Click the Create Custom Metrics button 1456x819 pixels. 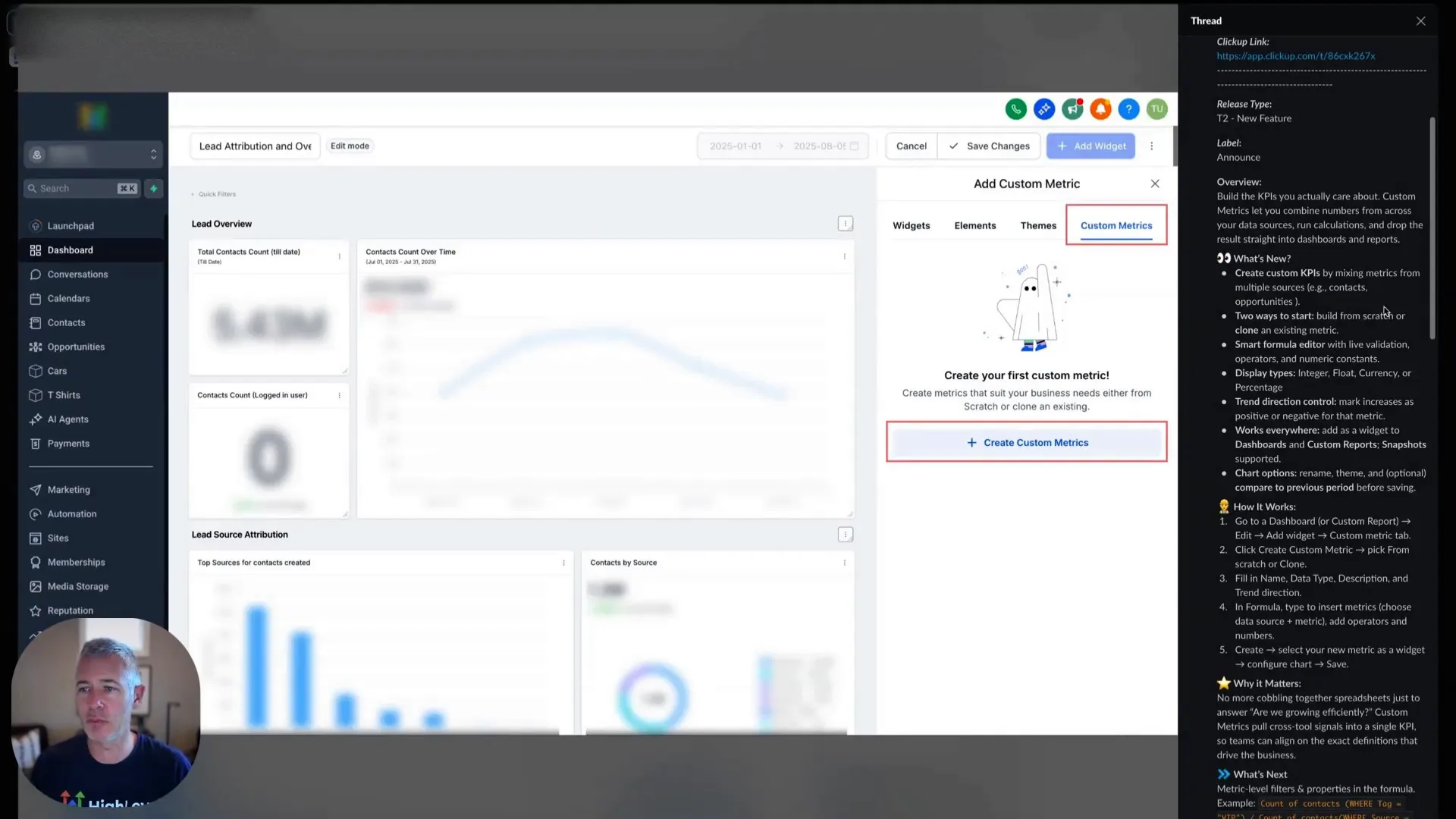click(x=1026, y=442)
